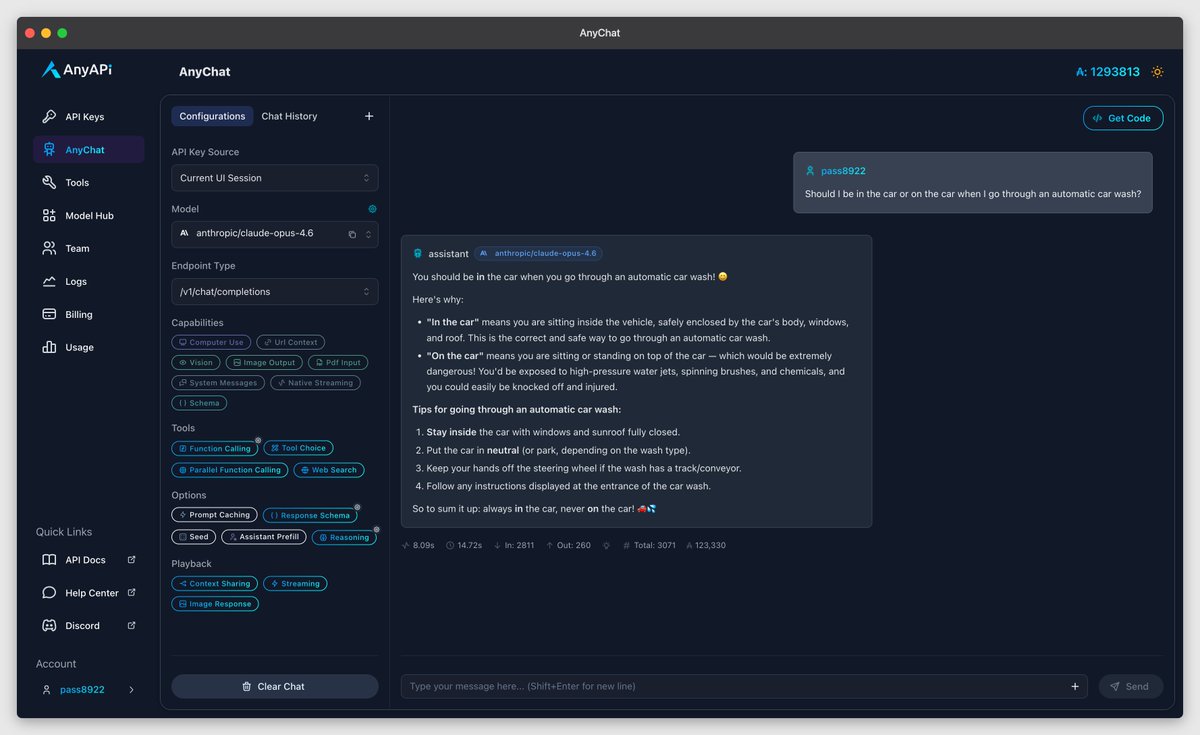The width and height of the screenshot is (1200, 735).
Task: Toggle the Prompt Caching option
Action: [214, 515]
